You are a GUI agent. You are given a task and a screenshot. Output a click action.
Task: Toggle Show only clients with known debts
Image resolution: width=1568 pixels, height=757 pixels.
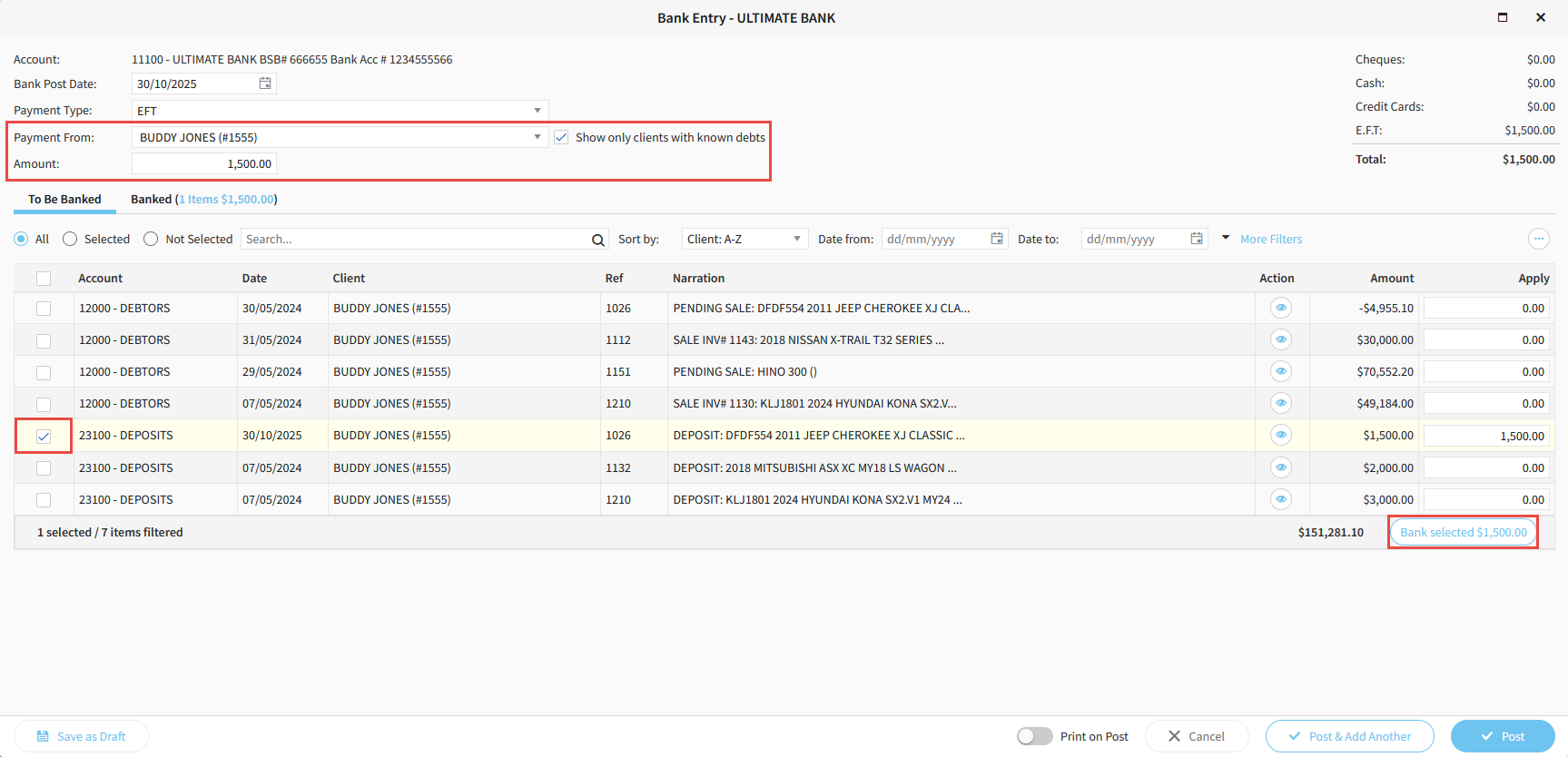tap(562, 137)
